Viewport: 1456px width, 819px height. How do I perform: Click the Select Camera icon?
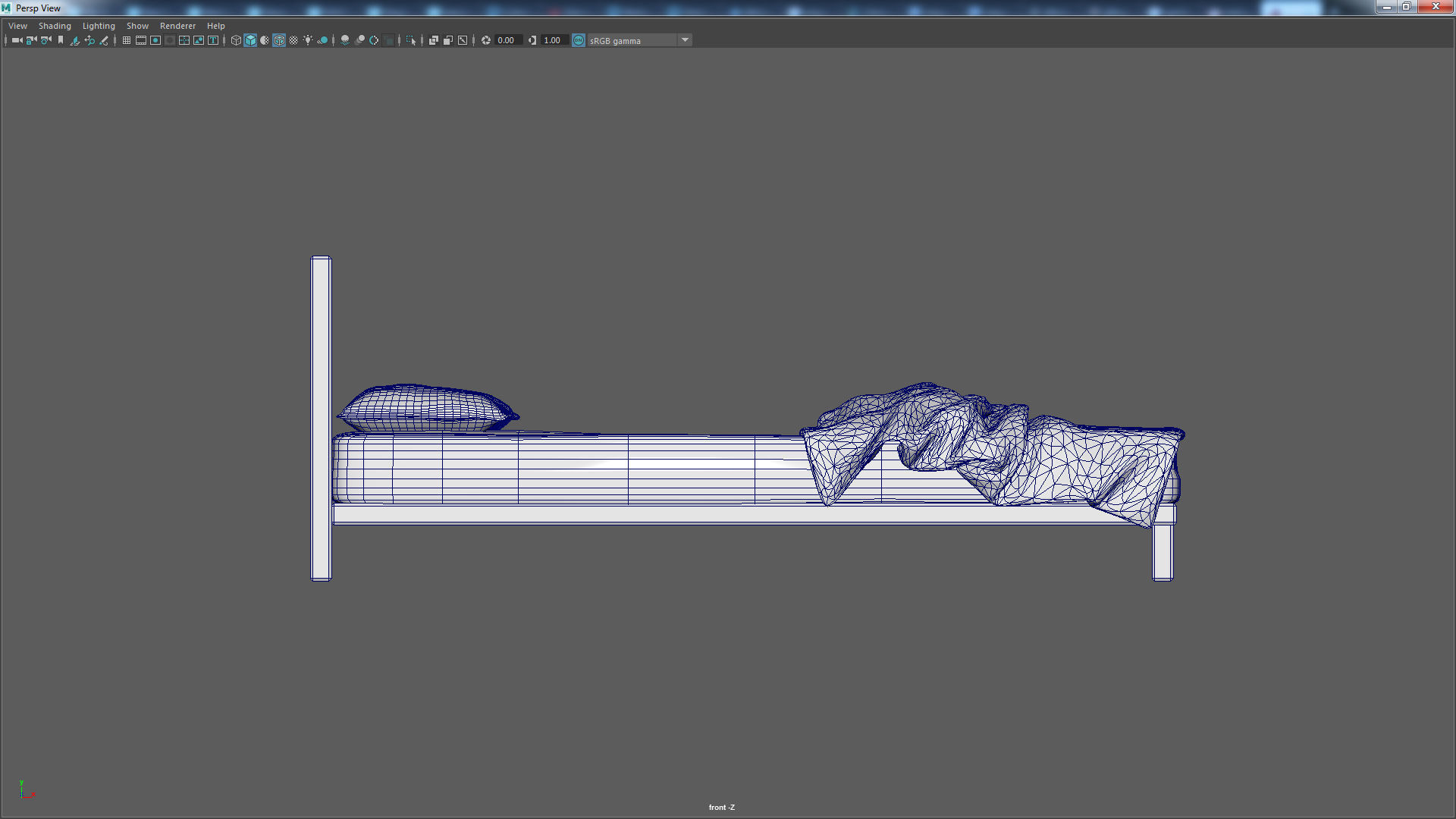click(x=17, y=40)
